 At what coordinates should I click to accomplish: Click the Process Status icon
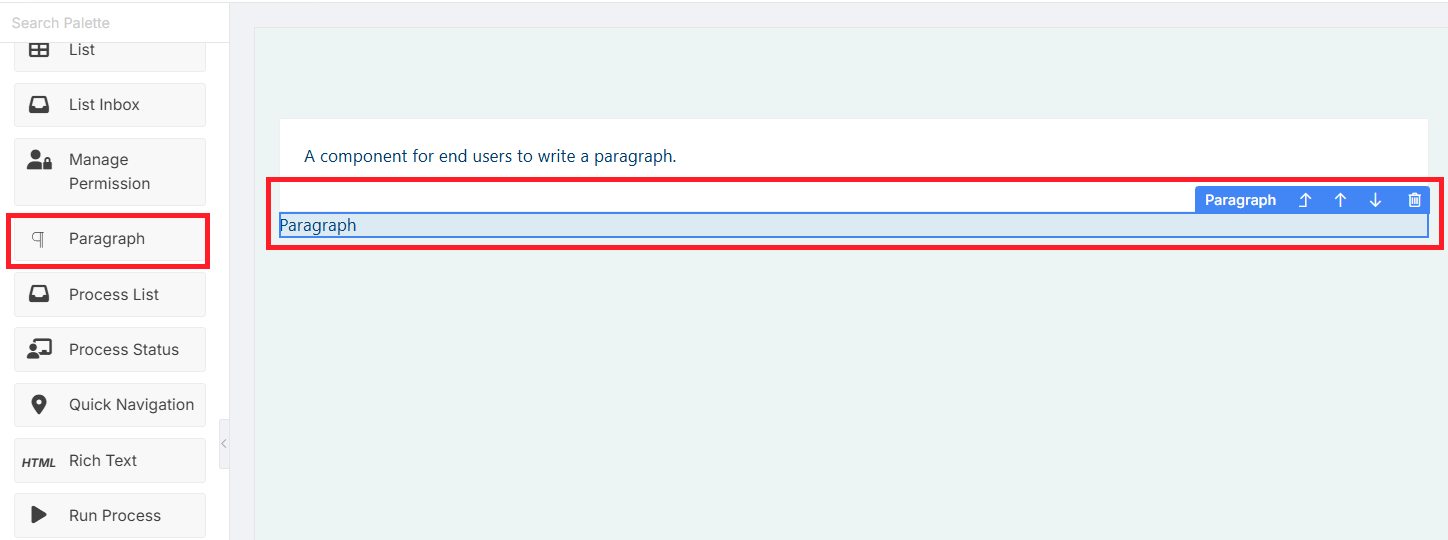tap(39, 349)
